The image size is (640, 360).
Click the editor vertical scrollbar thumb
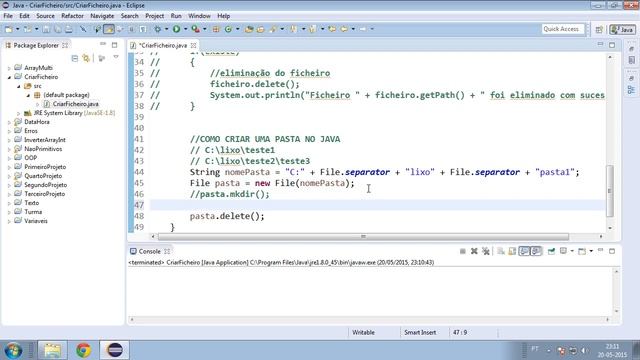[x=610, y=191]
